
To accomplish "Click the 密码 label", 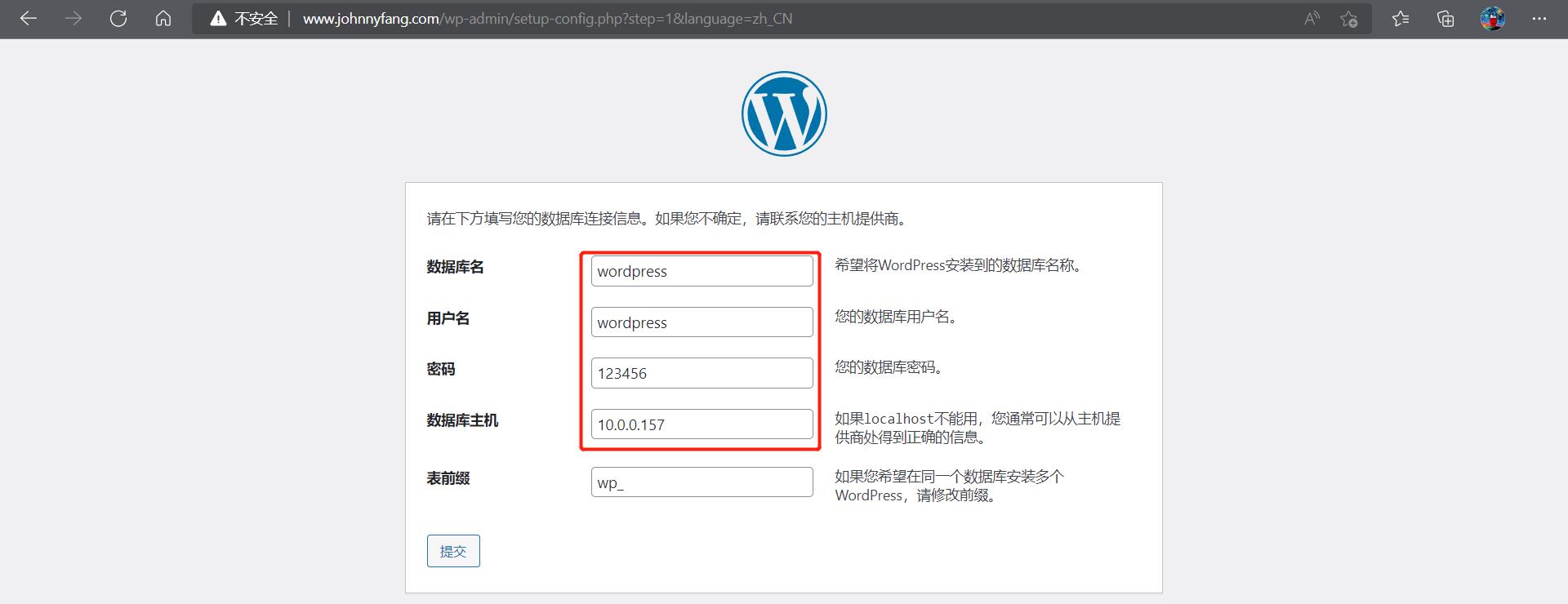I will [441, 369].
